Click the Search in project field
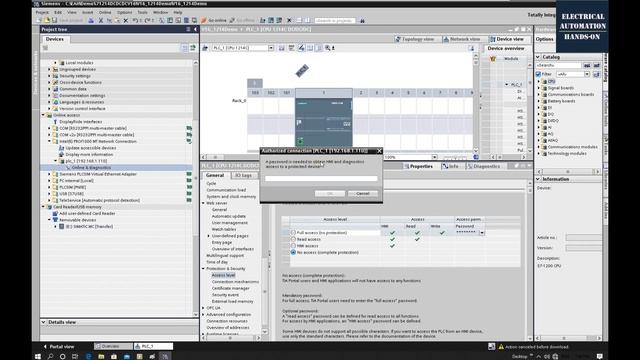640x360 pixels. pyautogui.click(x=335, y=20)
